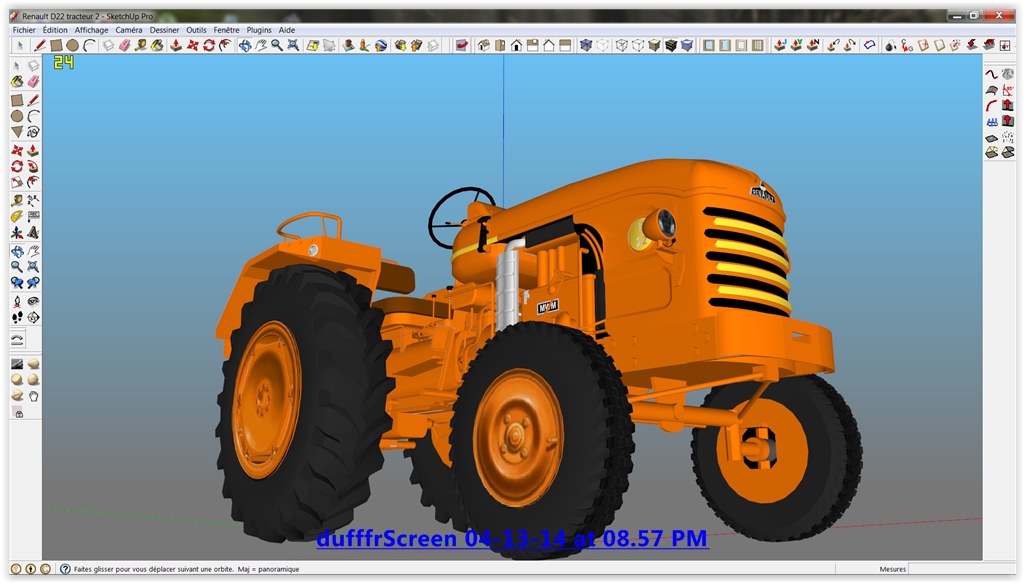The image size is (1024, 583).
Task: Click the instructor help question mark icon
Action: coord(65,569)
